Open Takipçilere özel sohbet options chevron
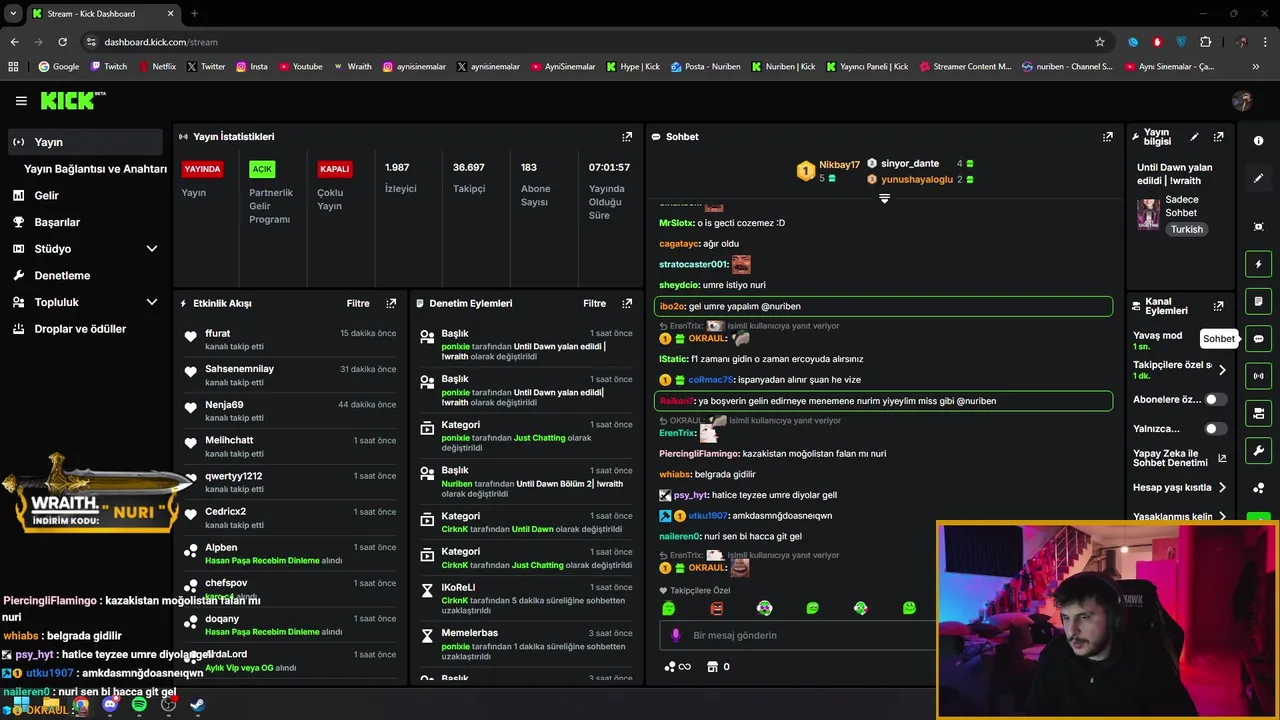 (1222, 370)
